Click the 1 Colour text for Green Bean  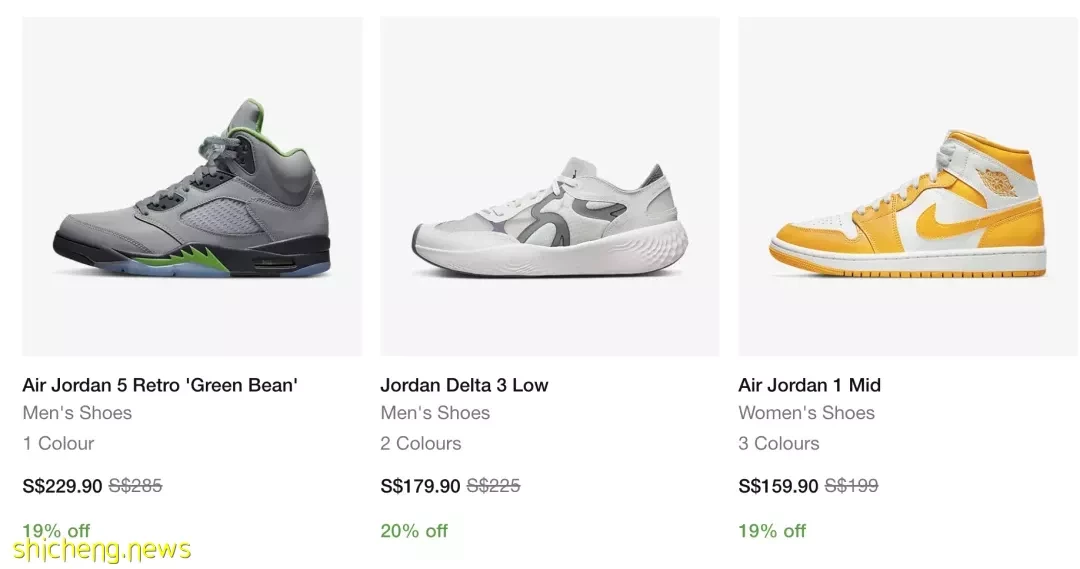(58, 443)
